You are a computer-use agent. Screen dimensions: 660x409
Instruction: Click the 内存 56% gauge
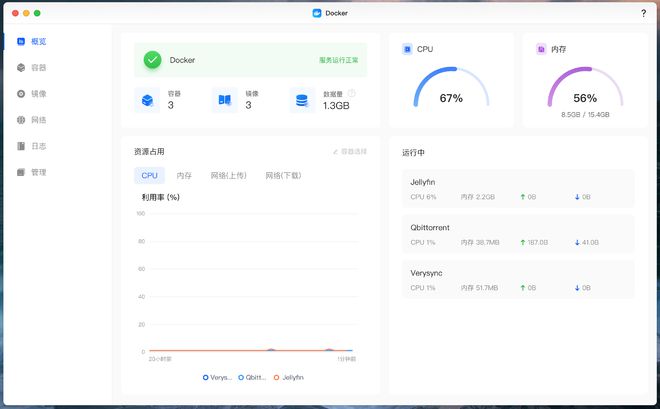585,87
